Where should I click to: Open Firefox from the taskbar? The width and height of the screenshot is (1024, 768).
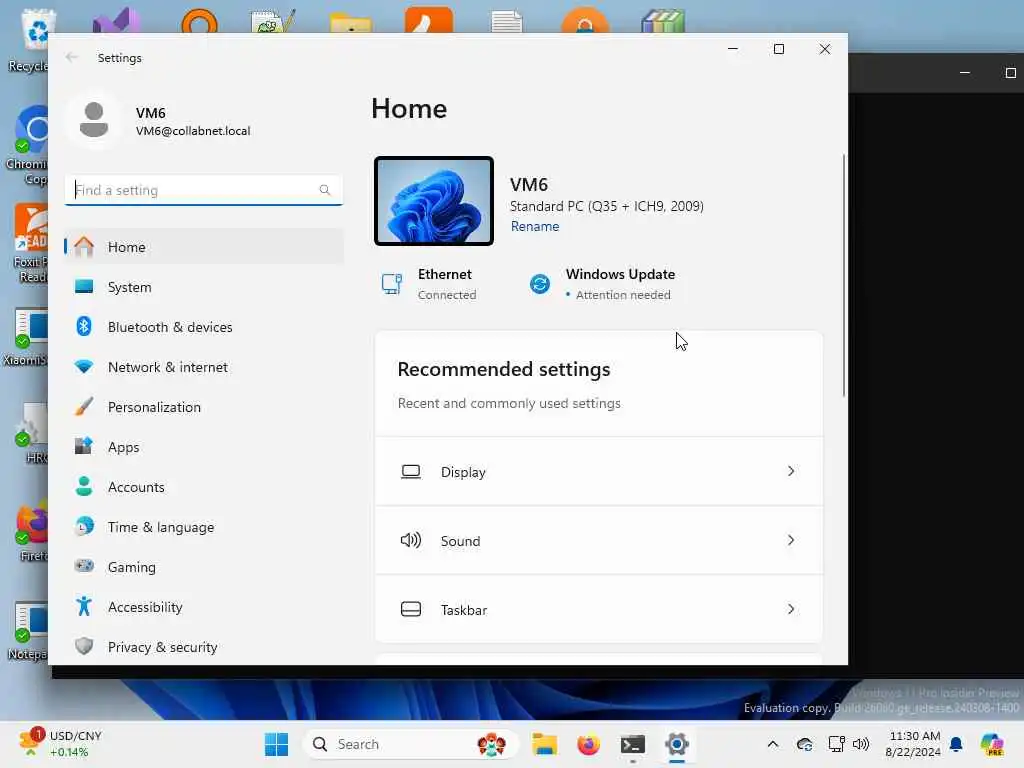[x=588, y=744]
